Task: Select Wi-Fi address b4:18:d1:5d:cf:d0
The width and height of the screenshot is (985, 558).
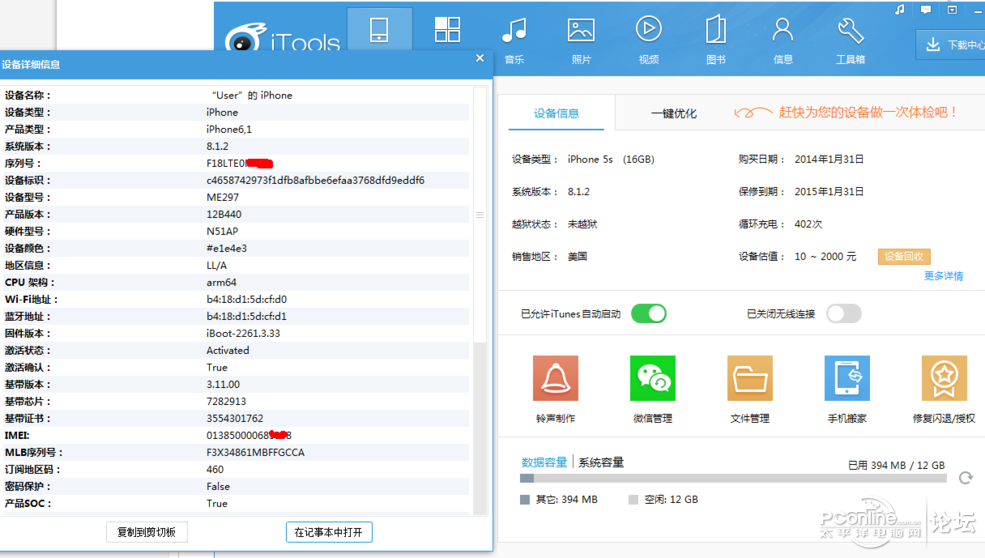Action: 246,299
